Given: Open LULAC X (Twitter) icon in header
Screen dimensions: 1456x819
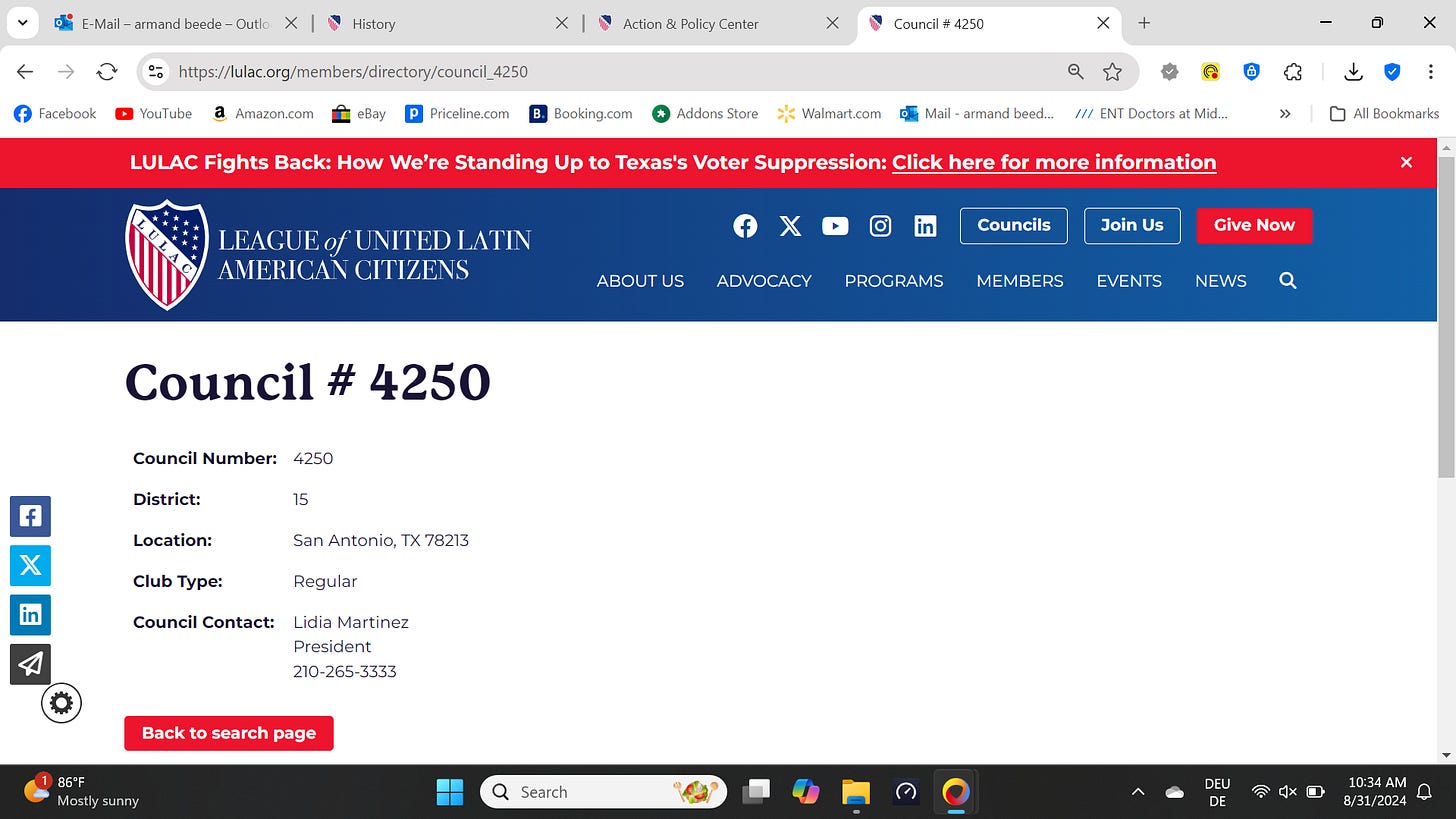Looking at the screenshot, I should (790, 226).
